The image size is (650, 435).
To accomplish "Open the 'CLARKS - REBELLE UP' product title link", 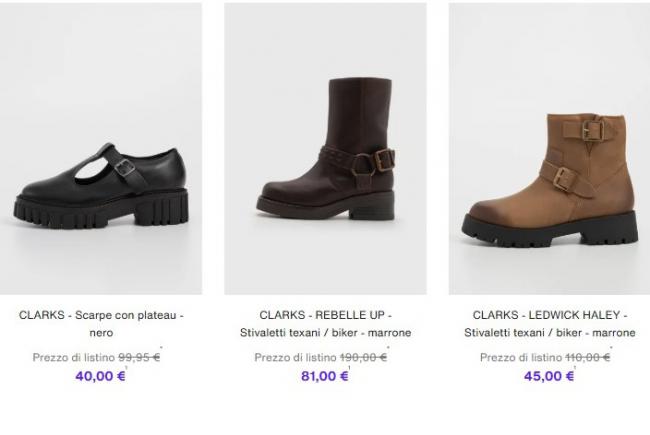I will coord(325,314).
